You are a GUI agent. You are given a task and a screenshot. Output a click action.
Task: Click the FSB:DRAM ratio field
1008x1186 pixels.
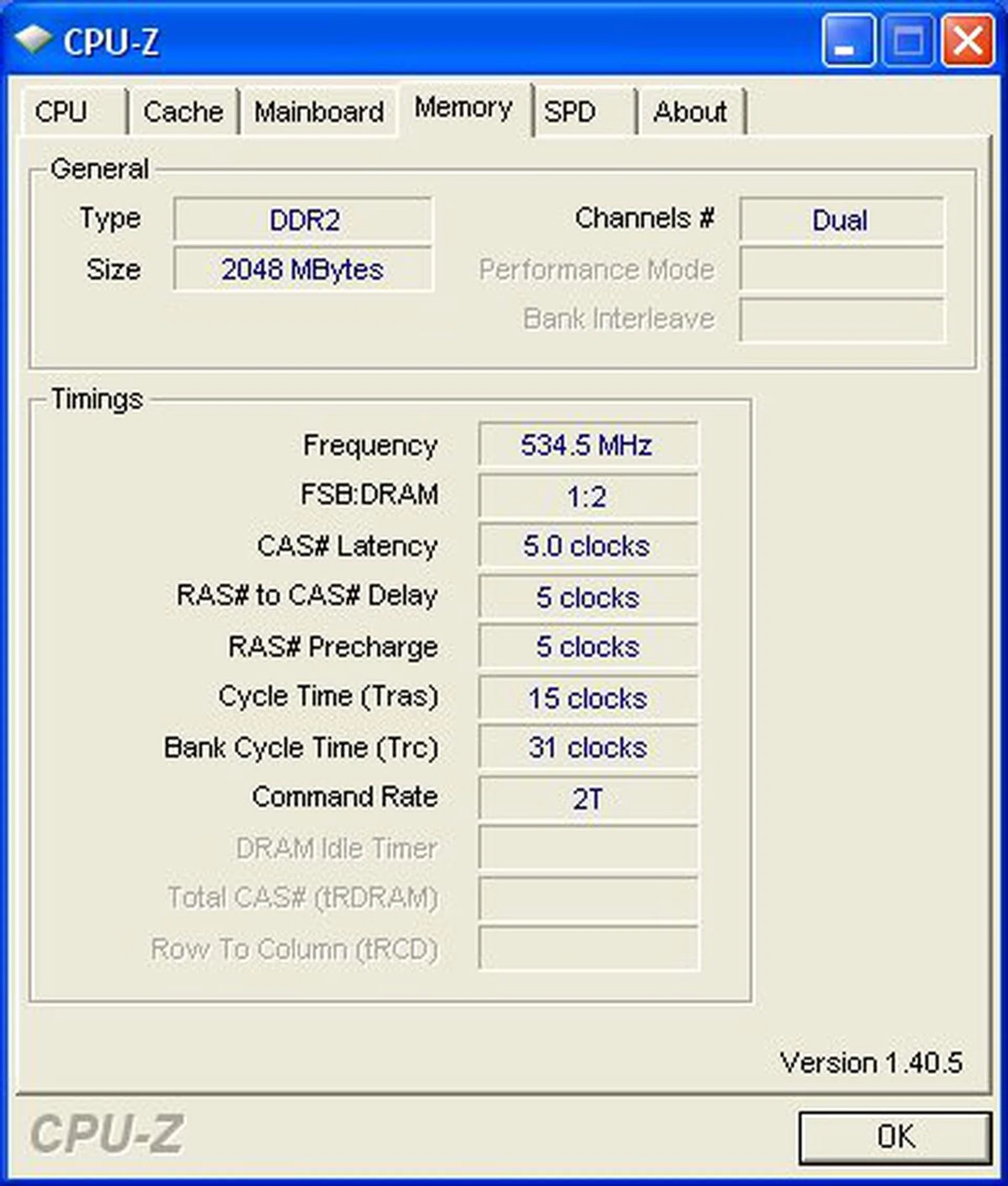coord(587,496)
